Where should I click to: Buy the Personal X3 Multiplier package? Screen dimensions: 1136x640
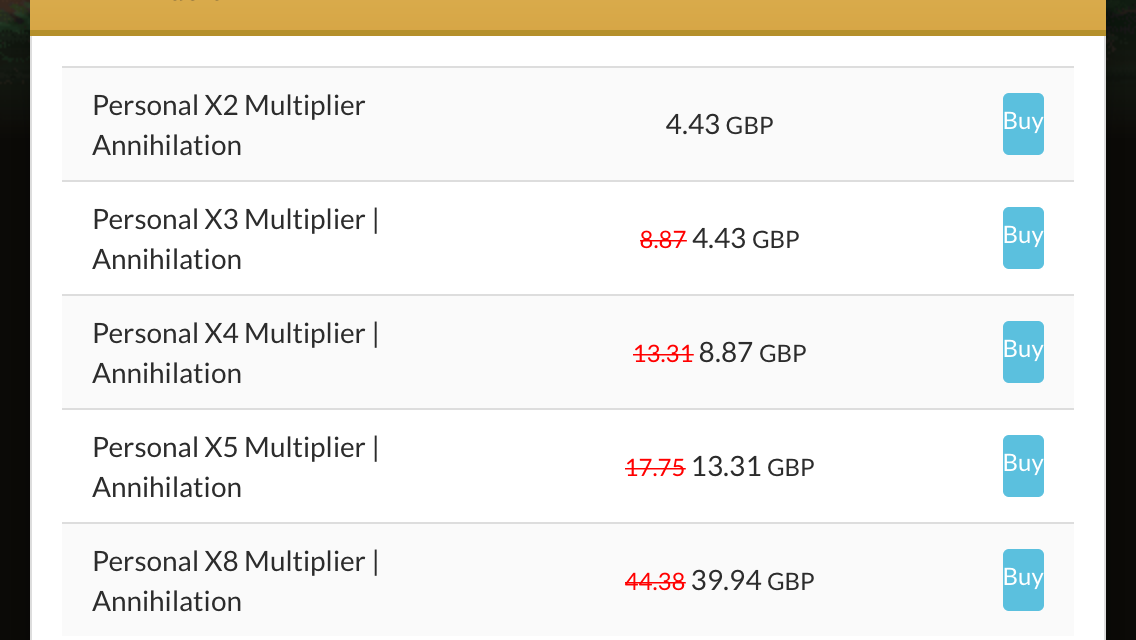1023,238
